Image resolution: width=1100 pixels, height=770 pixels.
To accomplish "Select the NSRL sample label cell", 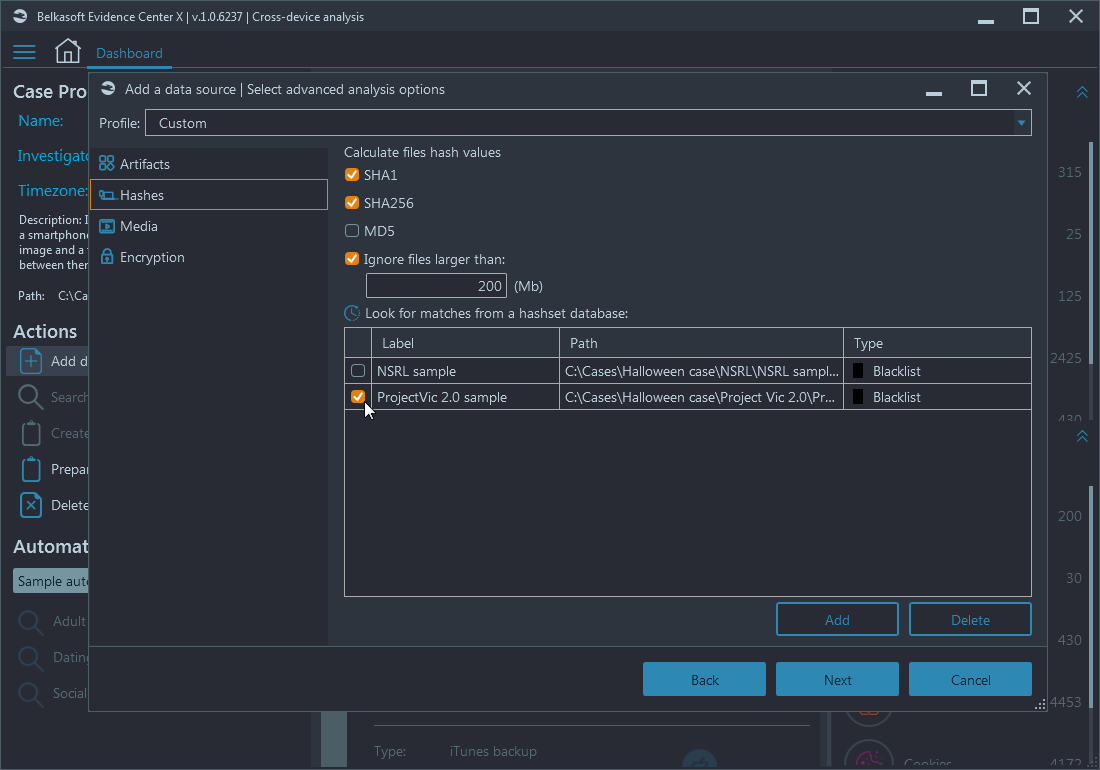I will [465, 371].
